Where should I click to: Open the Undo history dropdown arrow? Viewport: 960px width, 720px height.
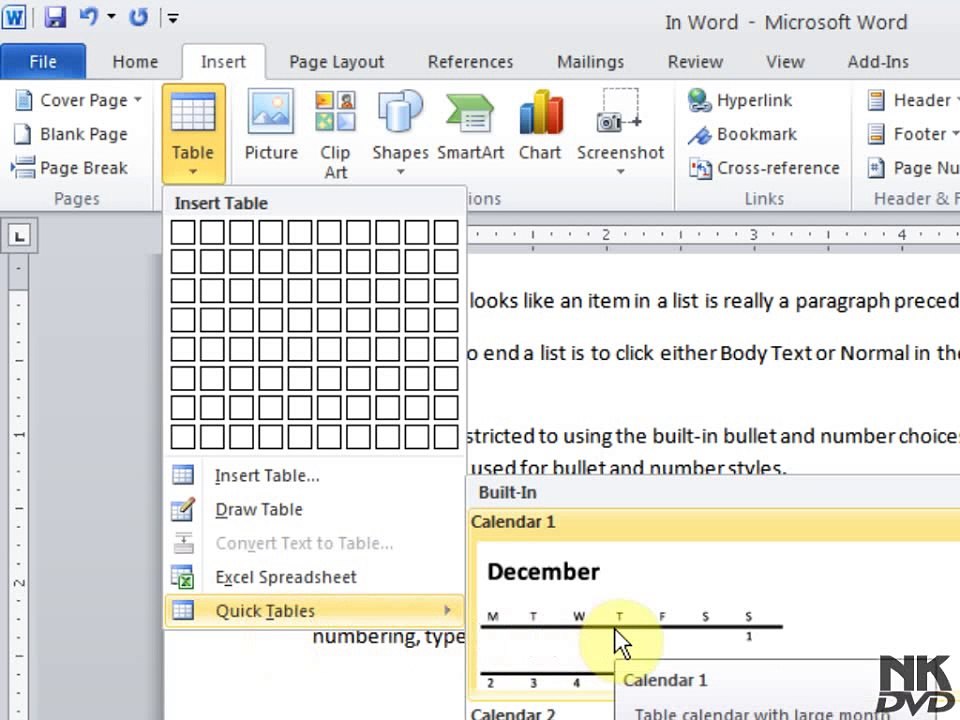pyautogui.click(x=111, y=17)
